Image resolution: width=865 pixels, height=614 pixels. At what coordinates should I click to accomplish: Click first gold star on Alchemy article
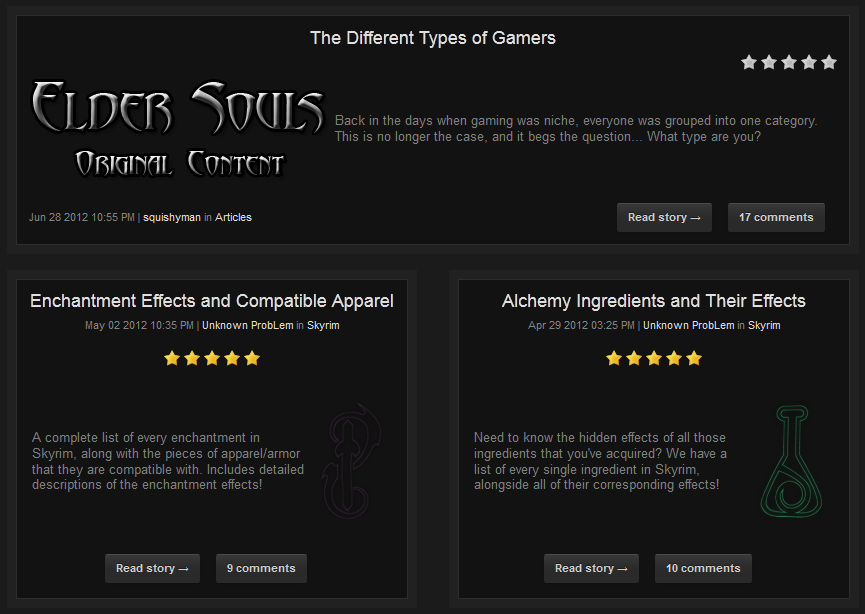pyautogui.click(x=614, y=358)
